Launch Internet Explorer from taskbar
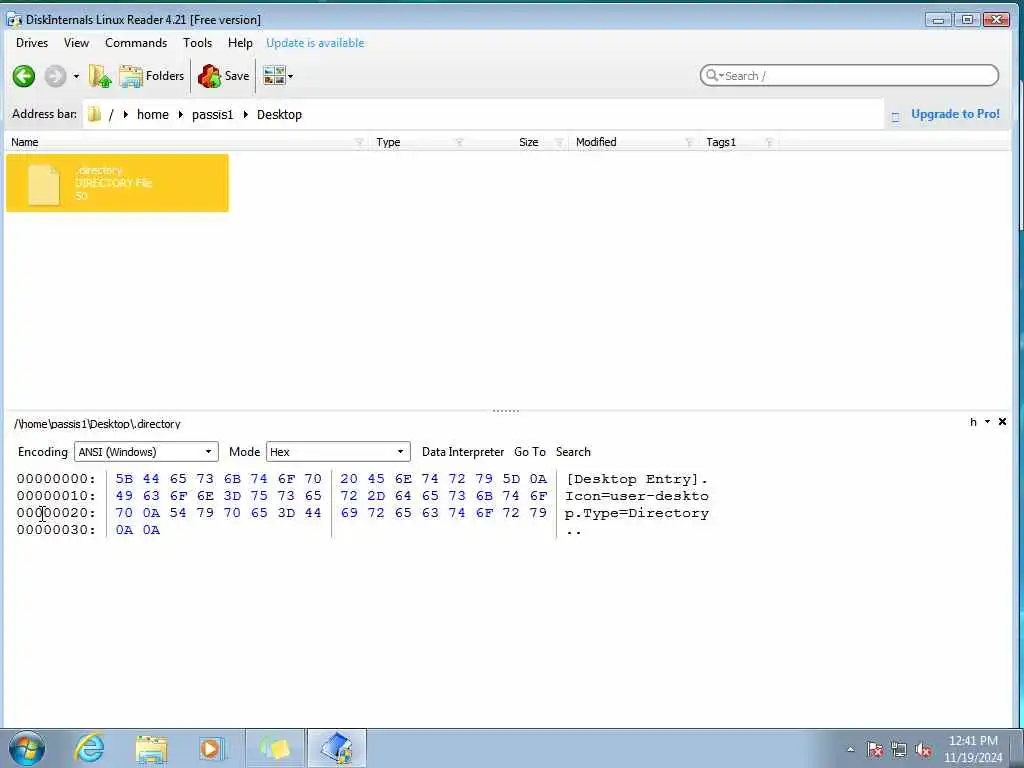 pos(89,748)
